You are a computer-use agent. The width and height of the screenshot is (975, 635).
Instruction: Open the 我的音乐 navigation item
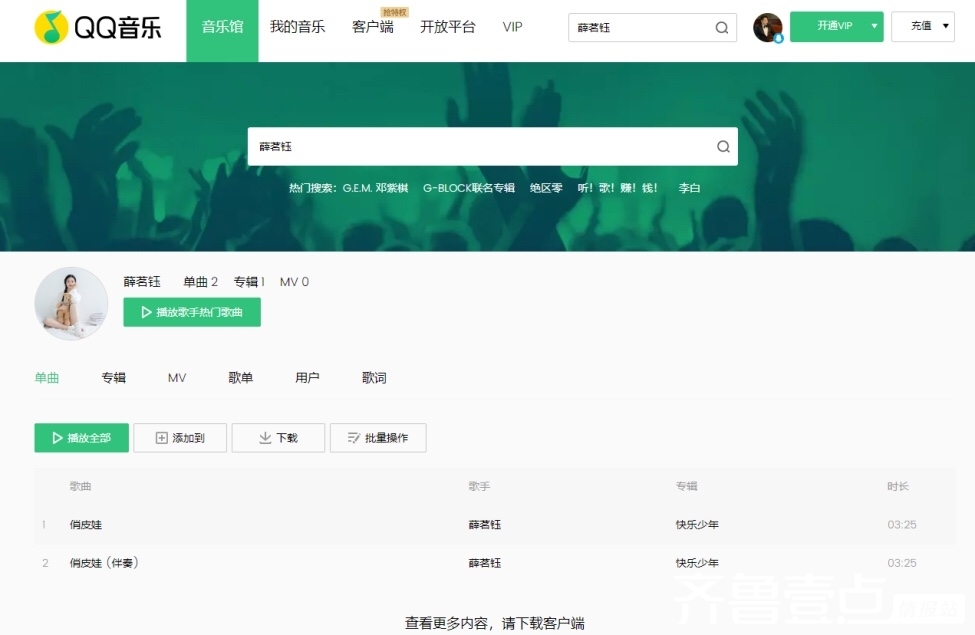click(x=297, y=27)
